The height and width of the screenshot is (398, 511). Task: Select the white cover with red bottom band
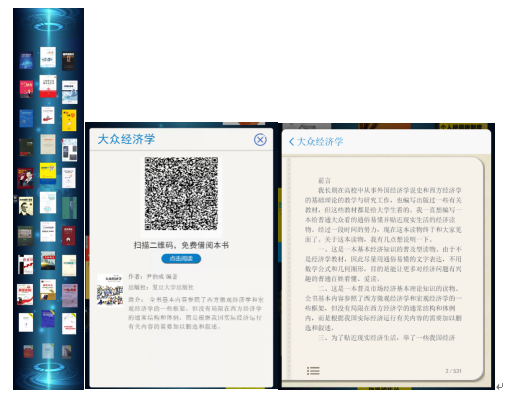48,86
